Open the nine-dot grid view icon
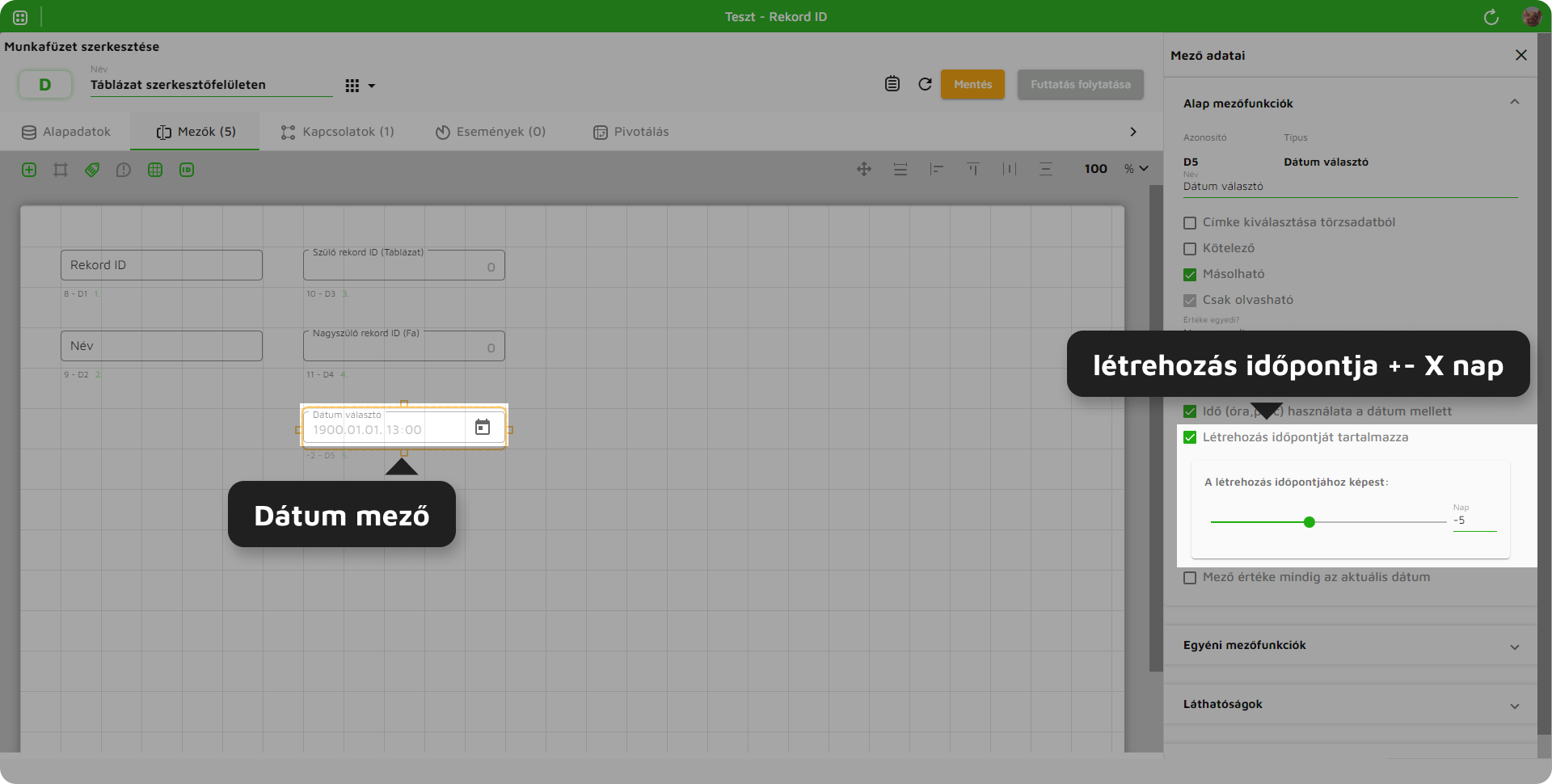 pyautogui.click(x=352, y=86)
